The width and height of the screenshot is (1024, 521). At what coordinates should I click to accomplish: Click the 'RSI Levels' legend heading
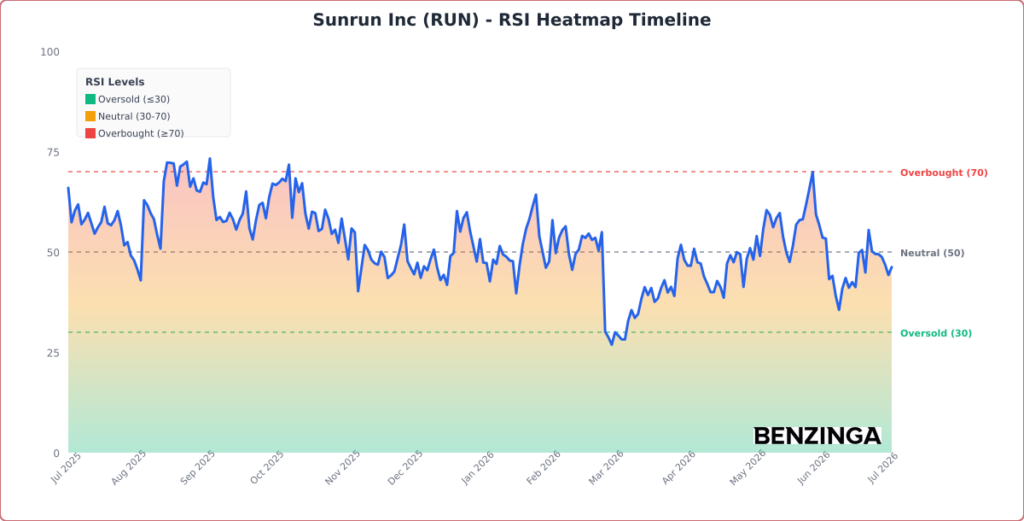[x=115, y=82]
